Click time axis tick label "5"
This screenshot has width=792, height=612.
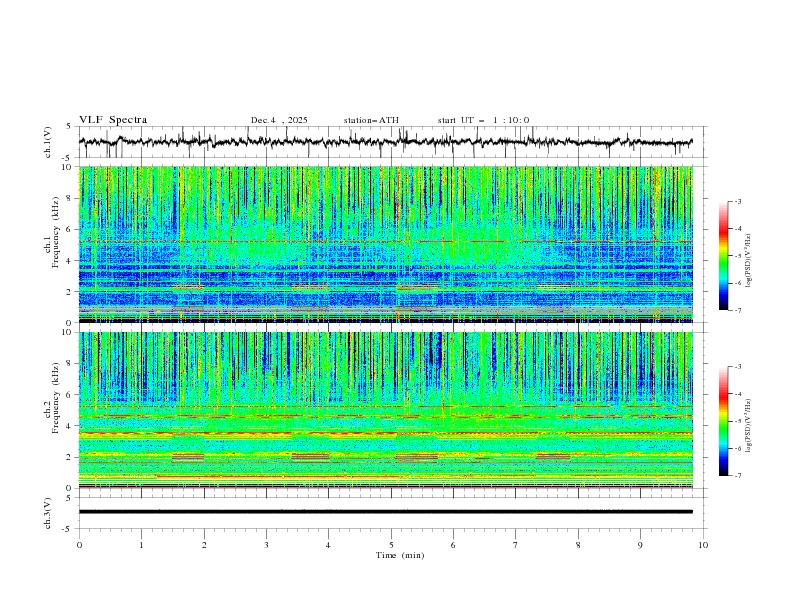click(x=391, y=545)
